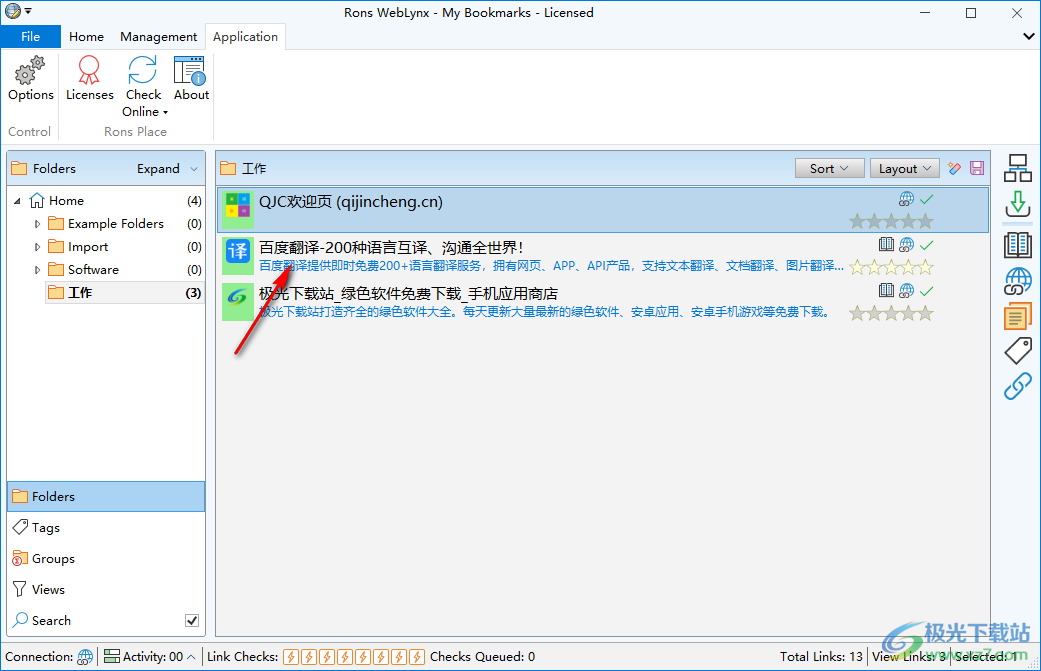1041x671 pixels.
Task: Expand the Example Folders tree node
Action: coord(38,224)
